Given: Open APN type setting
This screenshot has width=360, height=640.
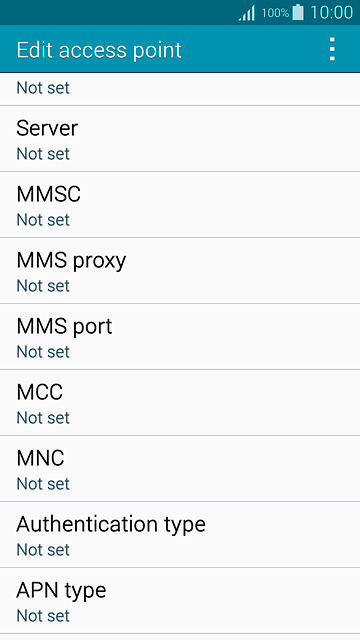Looking at the screenshot, I should [180, 601].
